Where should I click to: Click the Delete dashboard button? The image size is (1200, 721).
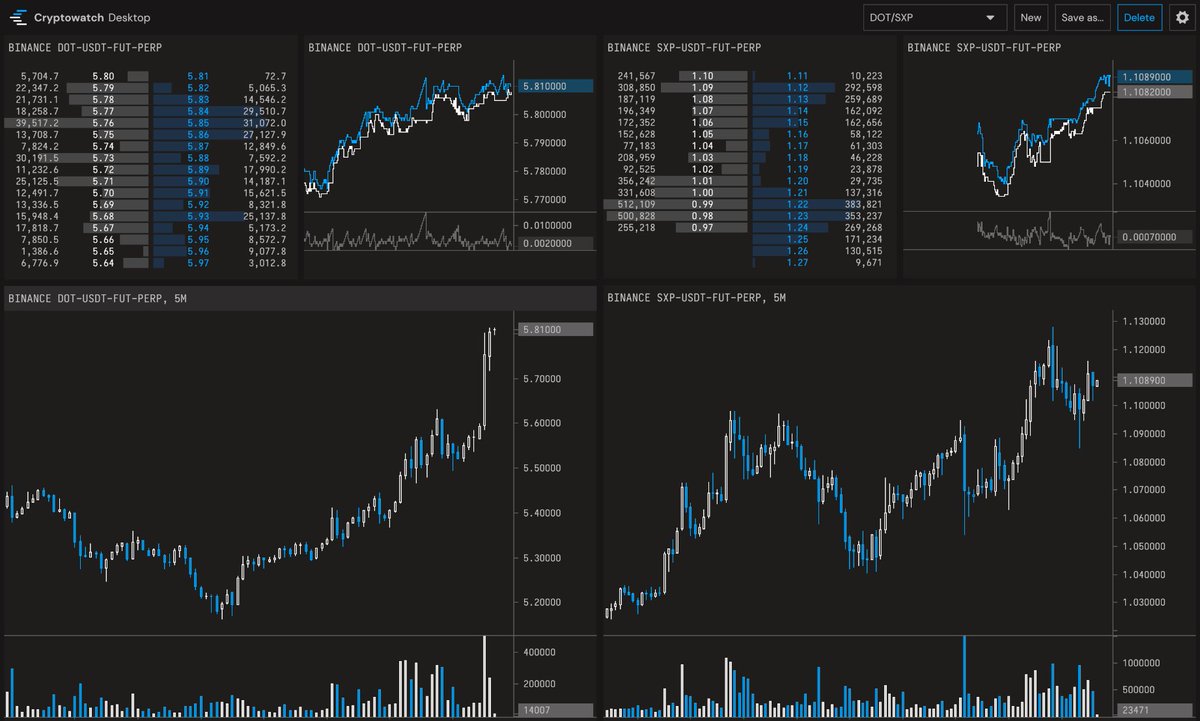(x=1140, y=17)
